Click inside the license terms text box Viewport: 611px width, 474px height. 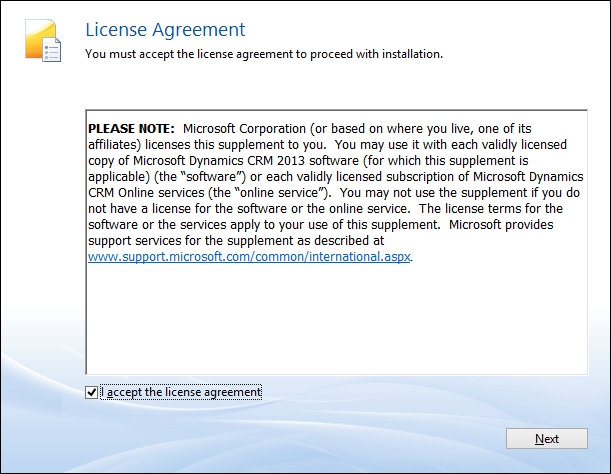[x=337, y=242]
